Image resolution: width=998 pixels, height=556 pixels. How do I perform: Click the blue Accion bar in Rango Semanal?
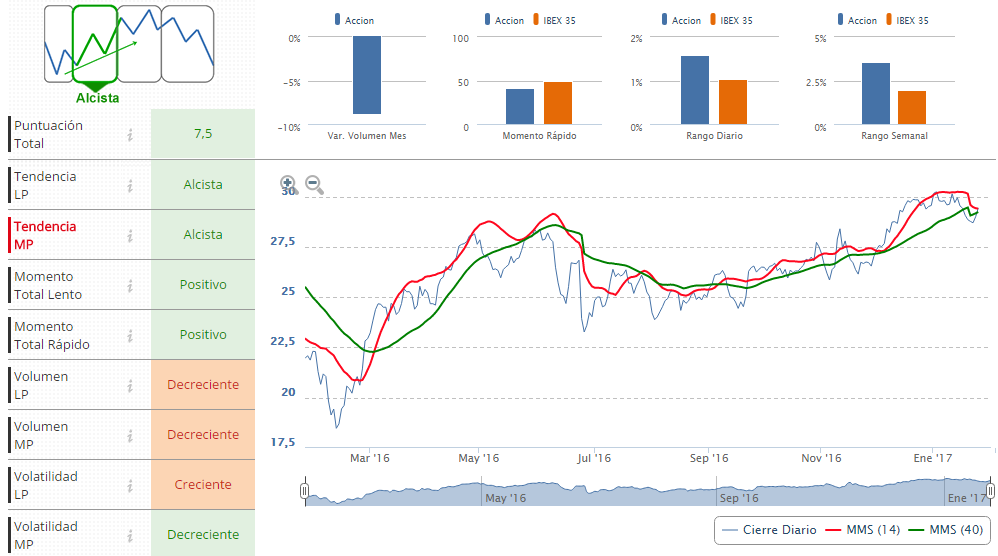click(x=876, y=94)
